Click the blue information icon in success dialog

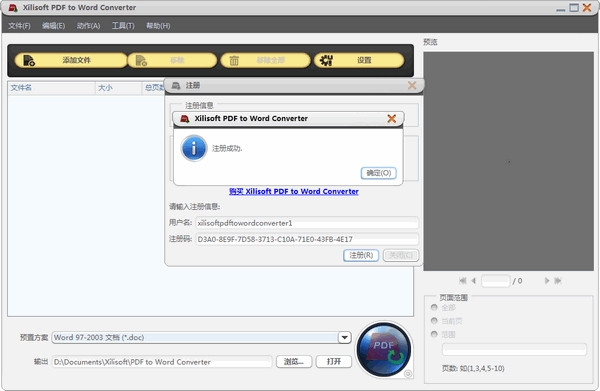tap(194, 148)
